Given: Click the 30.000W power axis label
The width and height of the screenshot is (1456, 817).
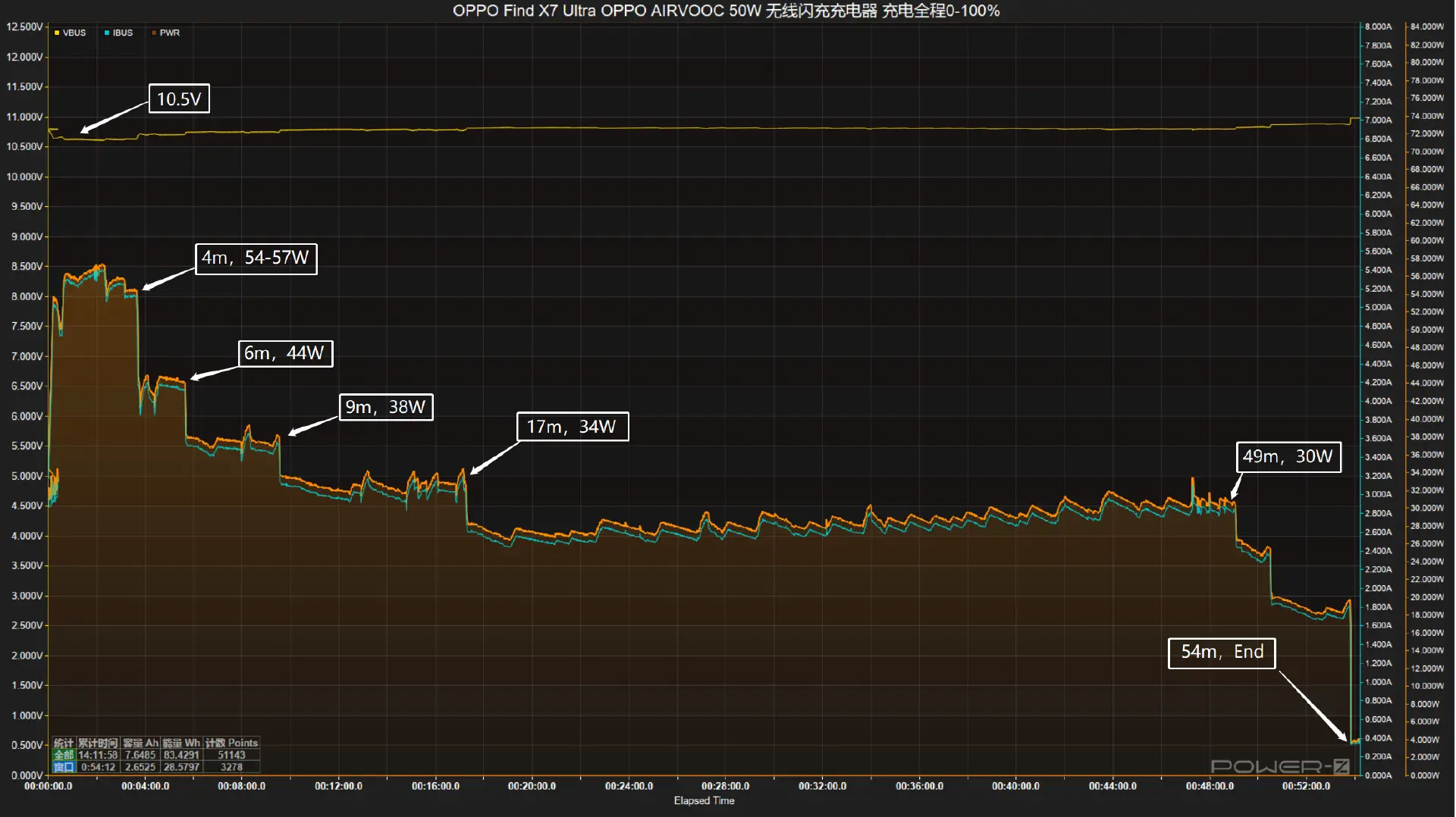Looking at the screenshot, I should point(1427,508).
